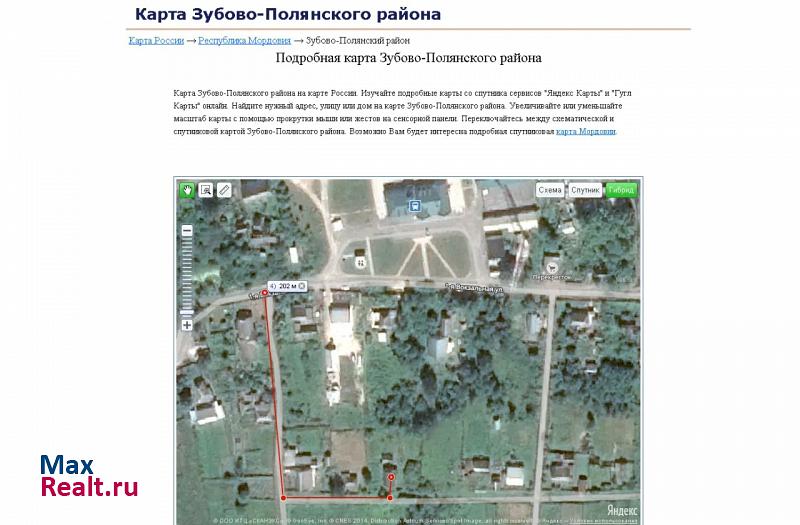Activate the magnifier zoom-to-area tool
Viewport: 800px width, 525px height.
click(x=205, y=190)
